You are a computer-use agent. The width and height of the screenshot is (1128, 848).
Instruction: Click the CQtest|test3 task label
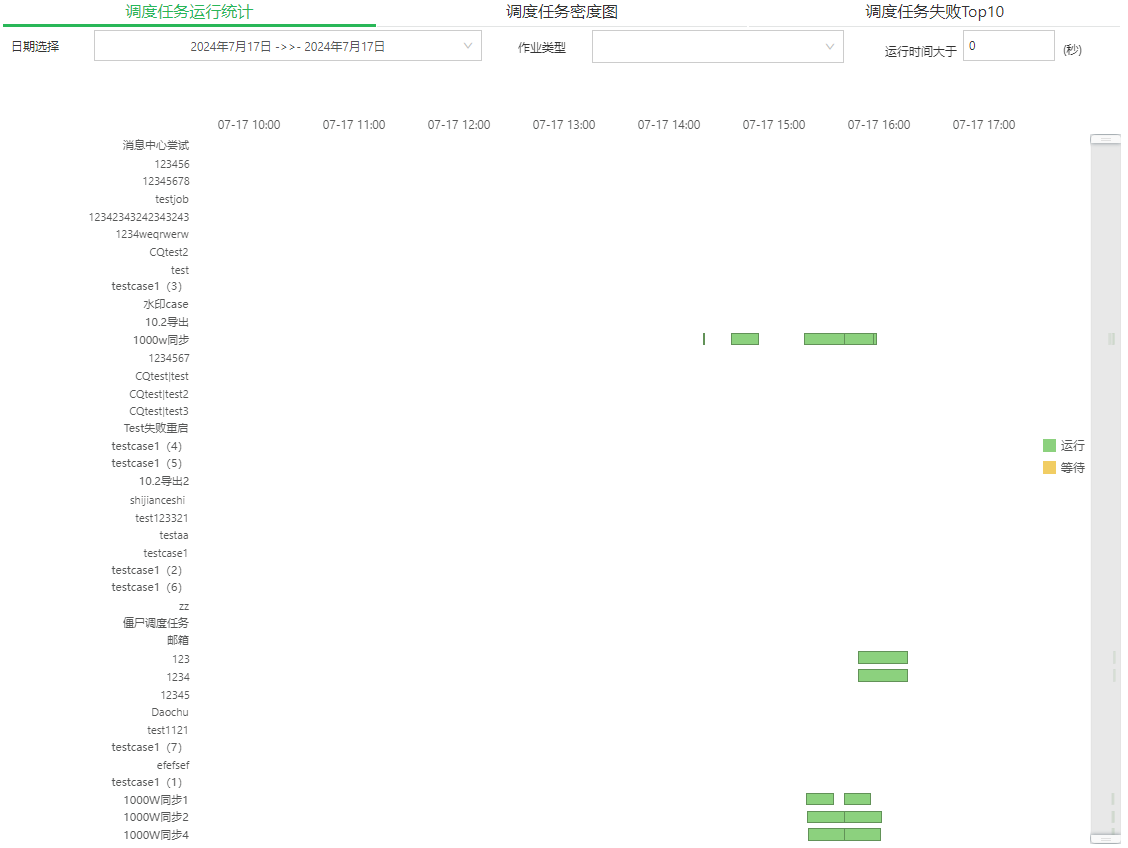(x=159, y=411)
